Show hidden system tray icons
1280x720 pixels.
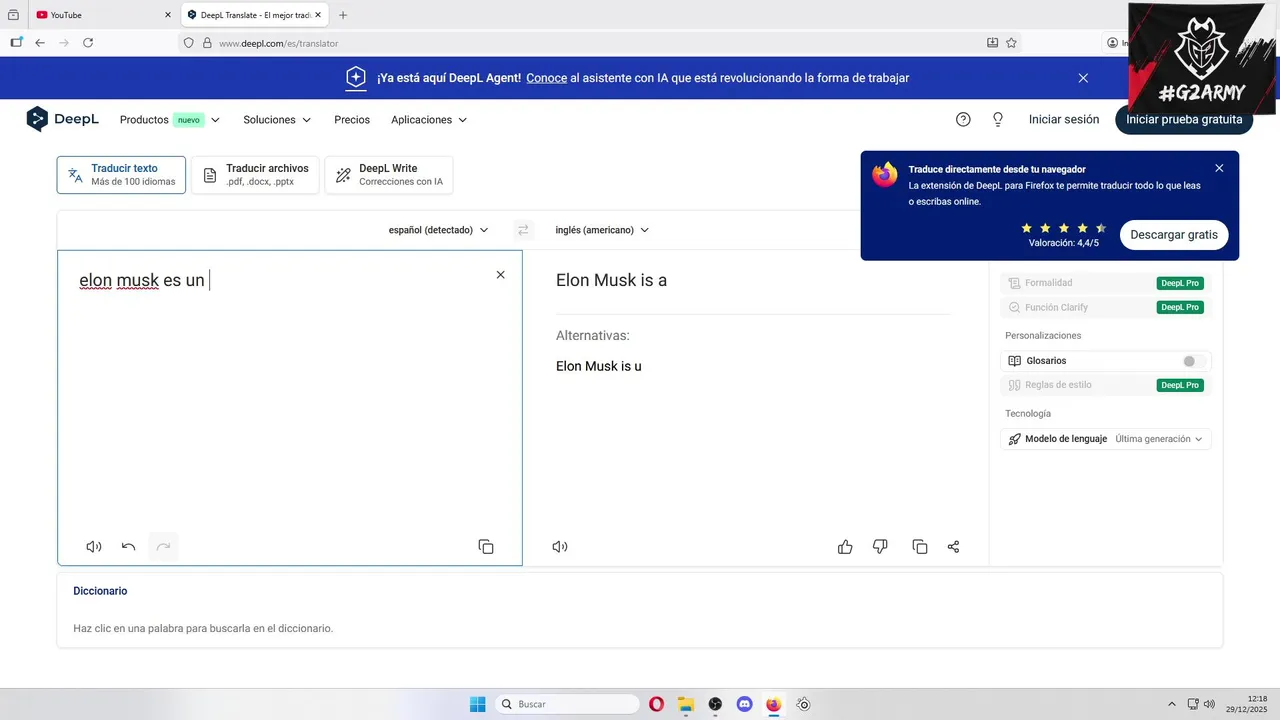tap(1172, 704)
